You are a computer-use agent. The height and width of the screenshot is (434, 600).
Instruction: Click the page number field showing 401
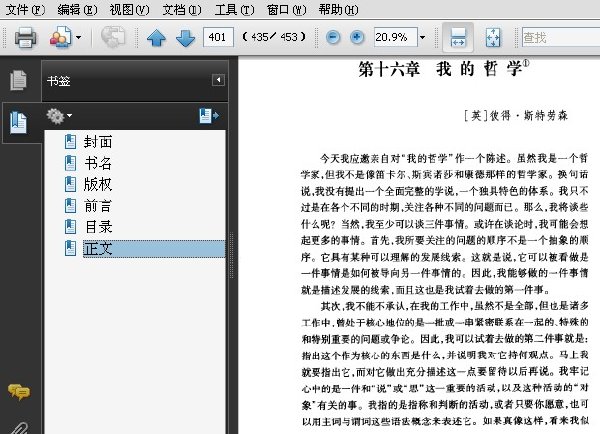pos(218,37)
